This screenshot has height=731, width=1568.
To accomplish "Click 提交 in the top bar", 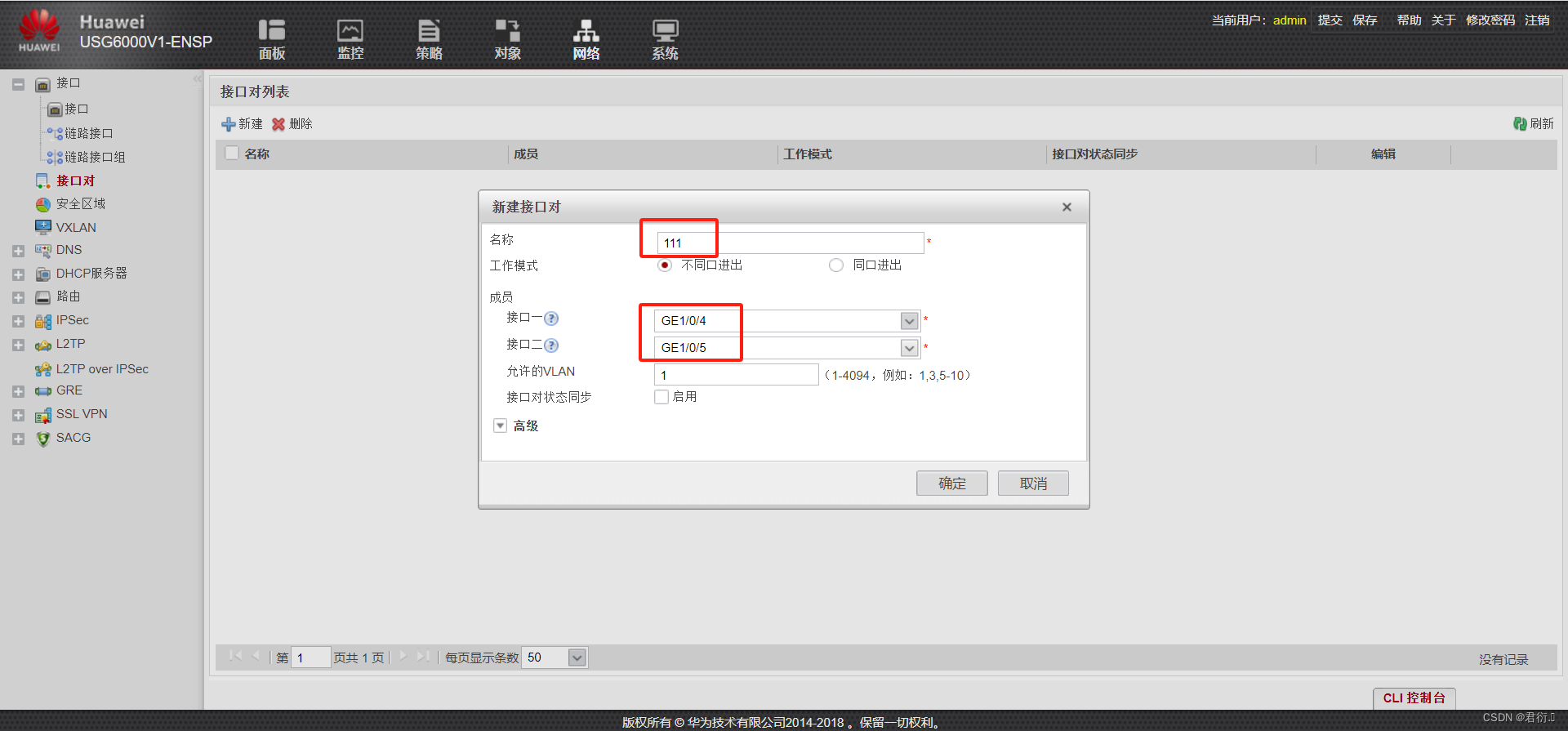I will coord(1330,20).
